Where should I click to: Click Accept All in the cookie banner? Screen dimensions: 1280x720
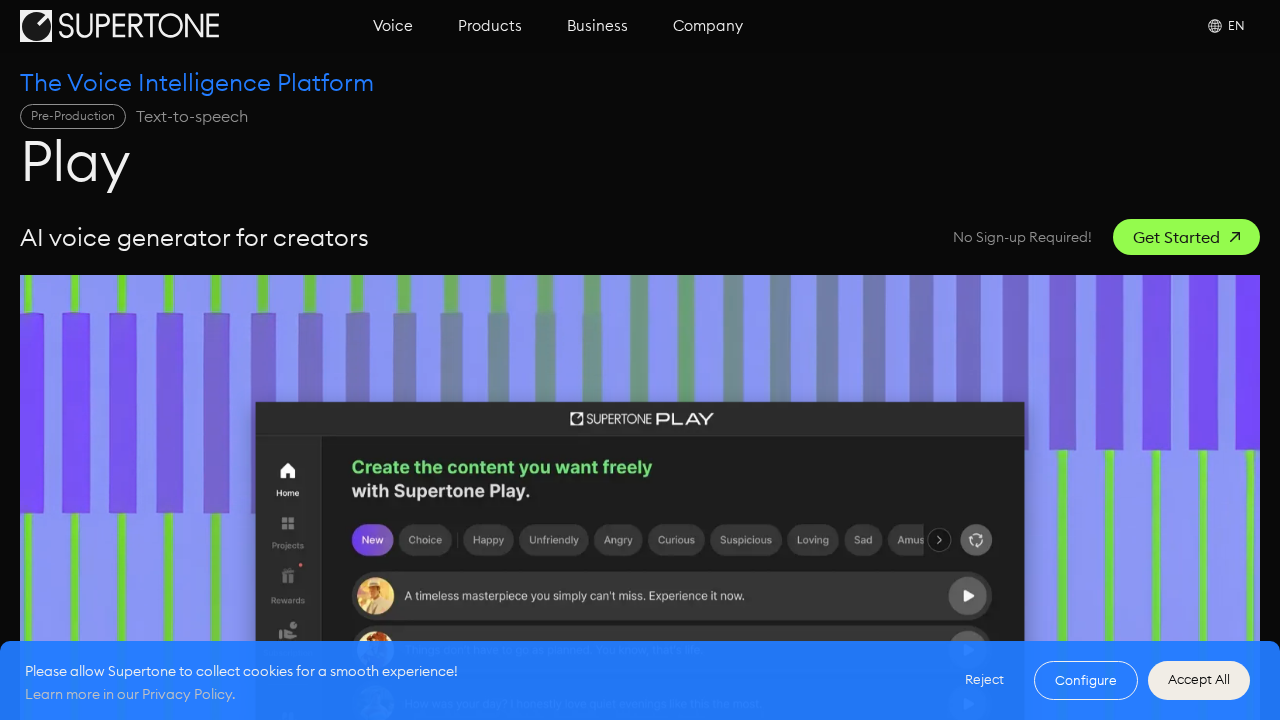(x=1198, y=680)
